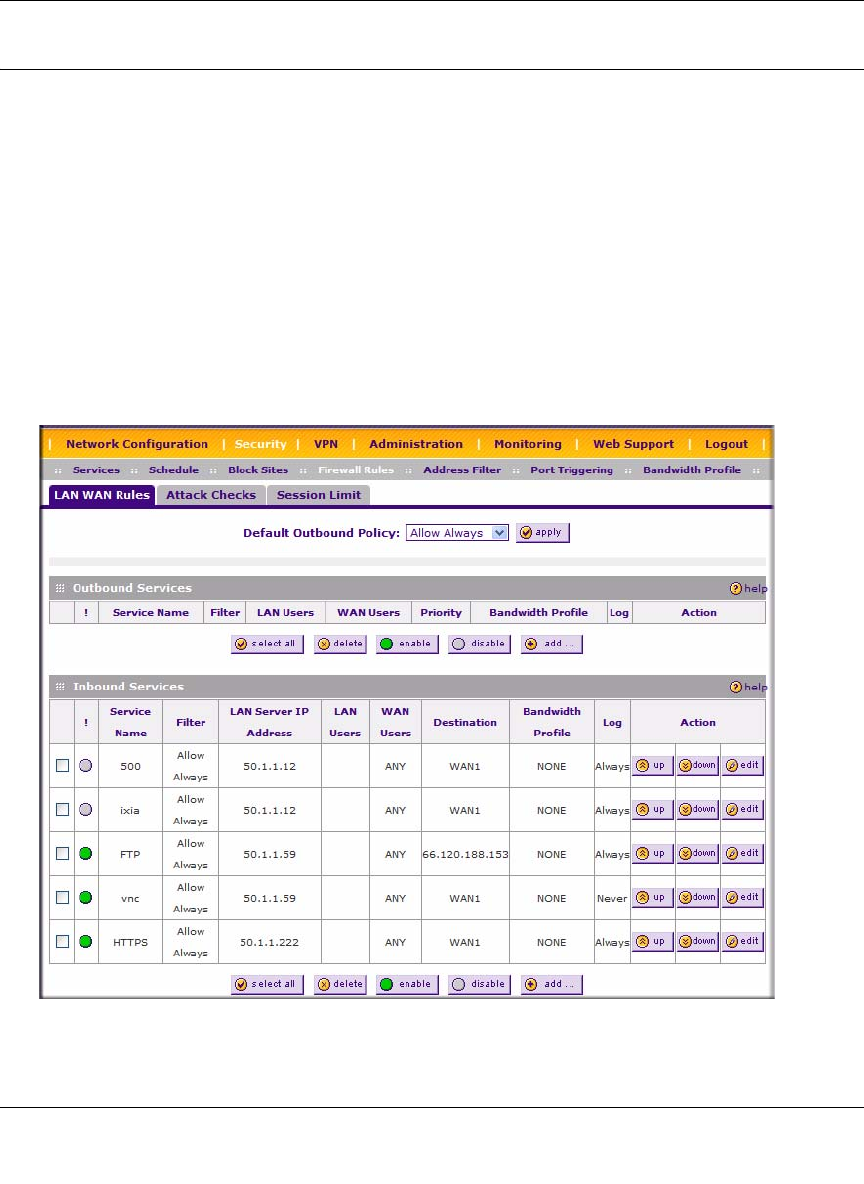Click the 66.120.188.153 destination cell
864x1184 pixels.
tap(465, 855)
